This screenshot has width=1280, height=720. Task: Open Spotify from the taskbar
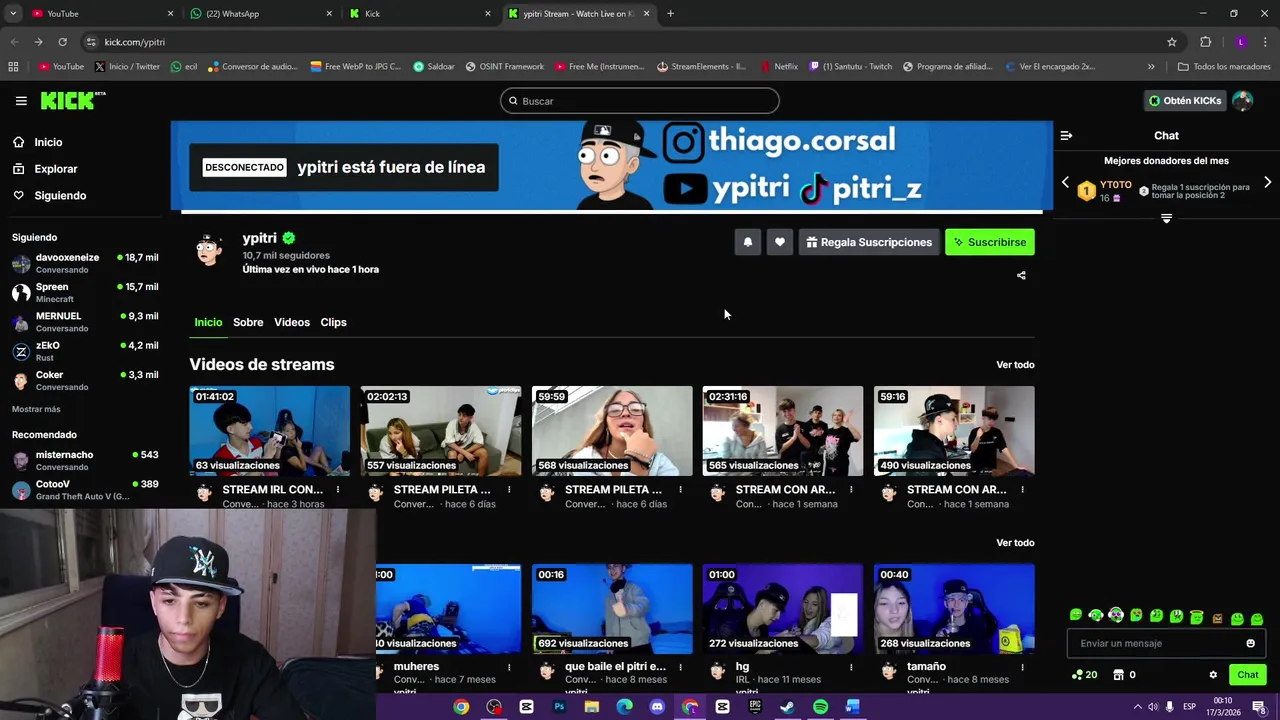click(820, 707)
